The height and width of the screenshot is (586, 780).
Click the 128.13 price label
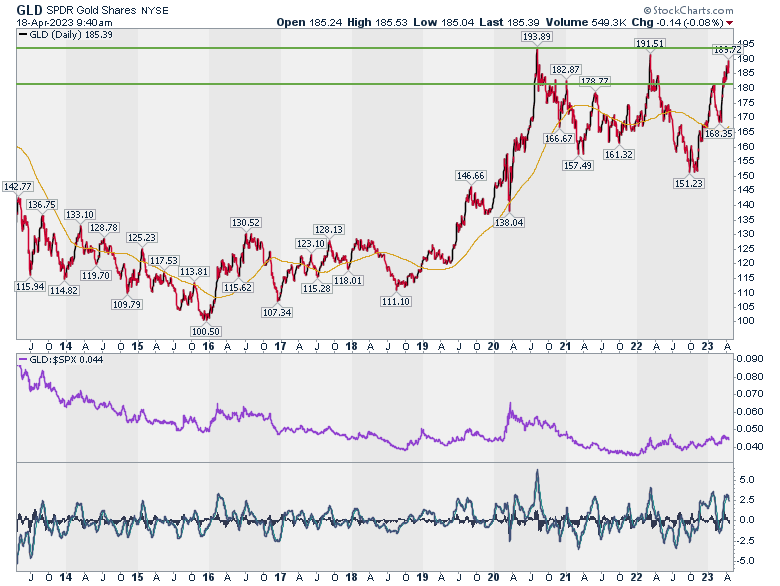click(328, 229)
